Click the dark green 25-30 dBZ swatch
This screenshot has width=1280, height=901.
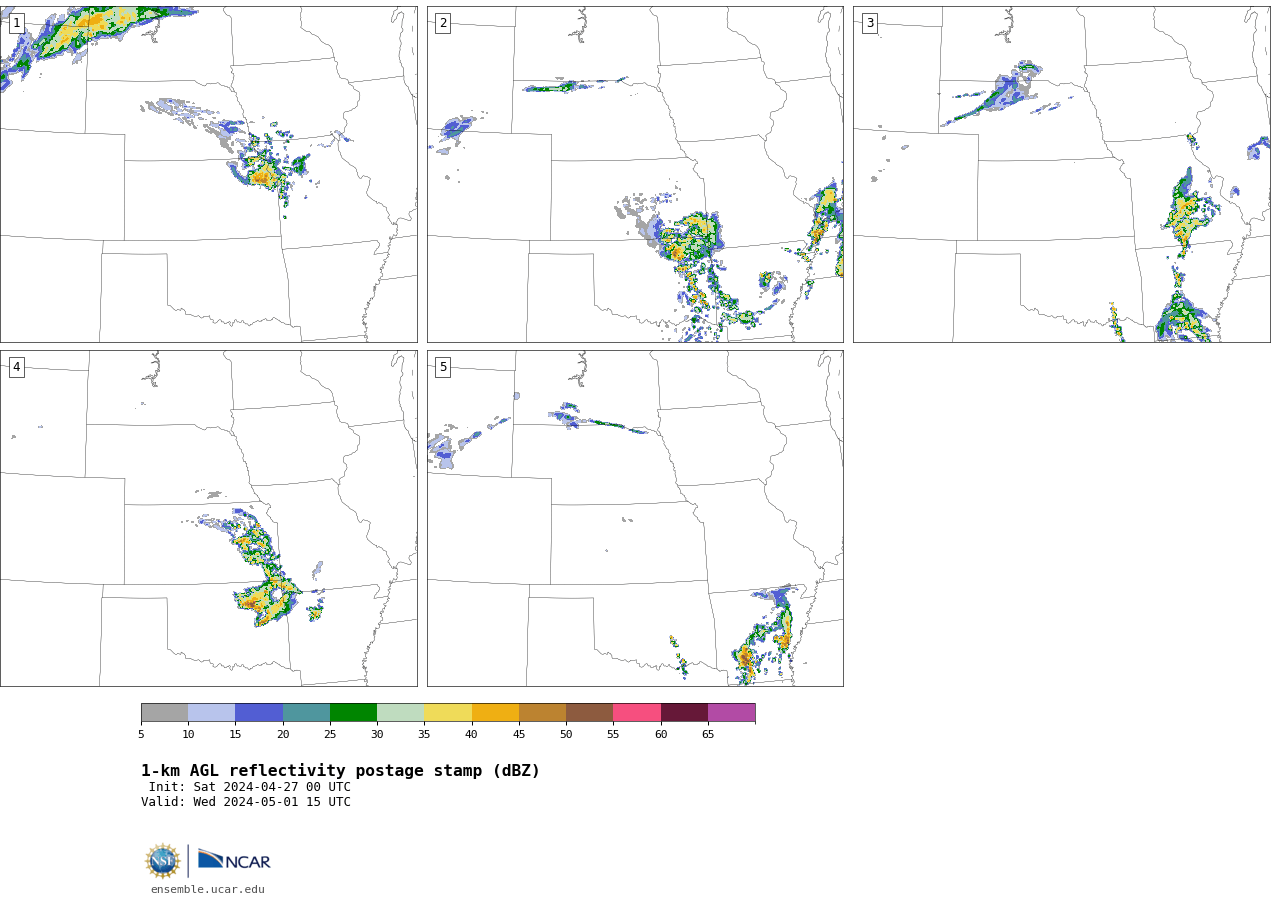coord(353,713)
